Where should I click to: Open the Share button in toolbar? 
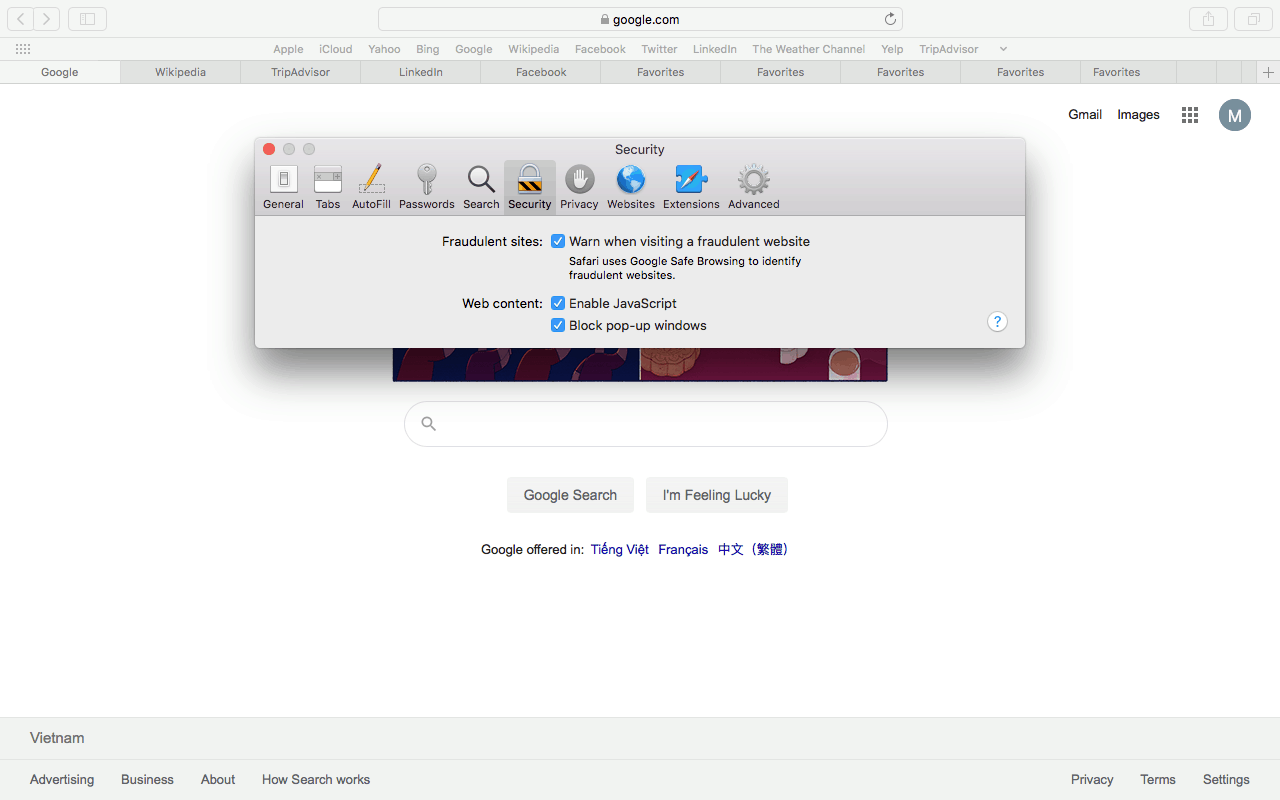pyautogui.click(x=1208, y=19)
